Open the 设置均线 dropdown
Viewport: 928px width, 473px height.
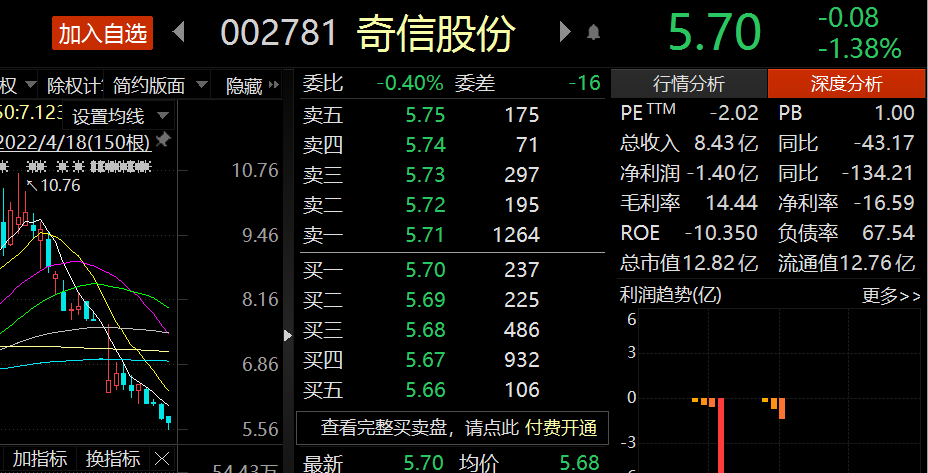click(x=120, y=116)
